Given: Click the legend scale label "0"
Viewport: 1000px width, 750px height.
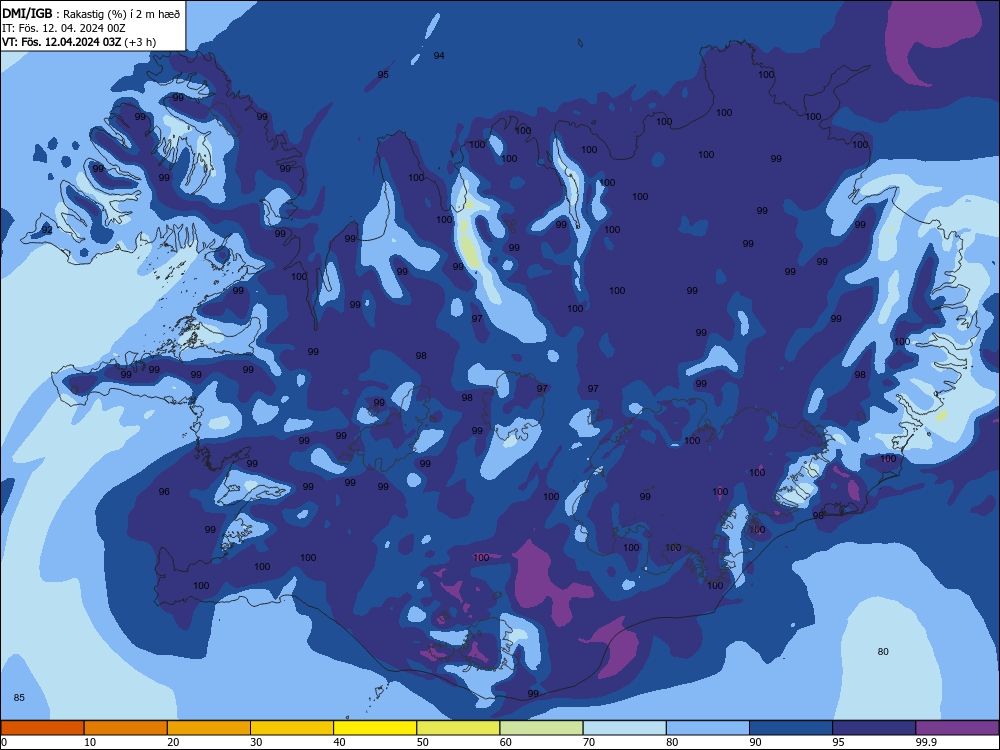Looking at the screenshot, I should pos(4,742).
